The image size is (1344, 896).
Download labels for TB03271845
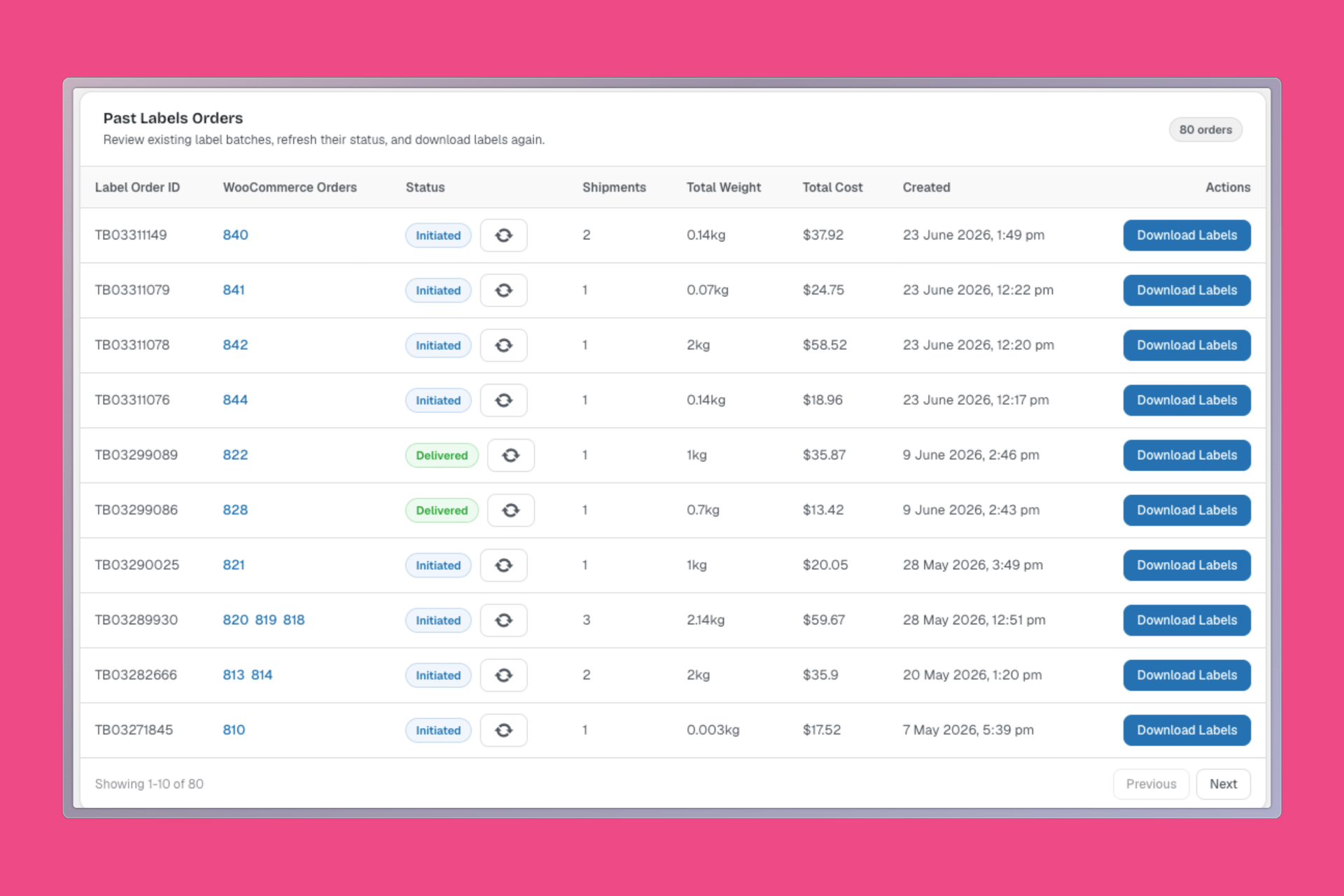[x=1186, y=730]
